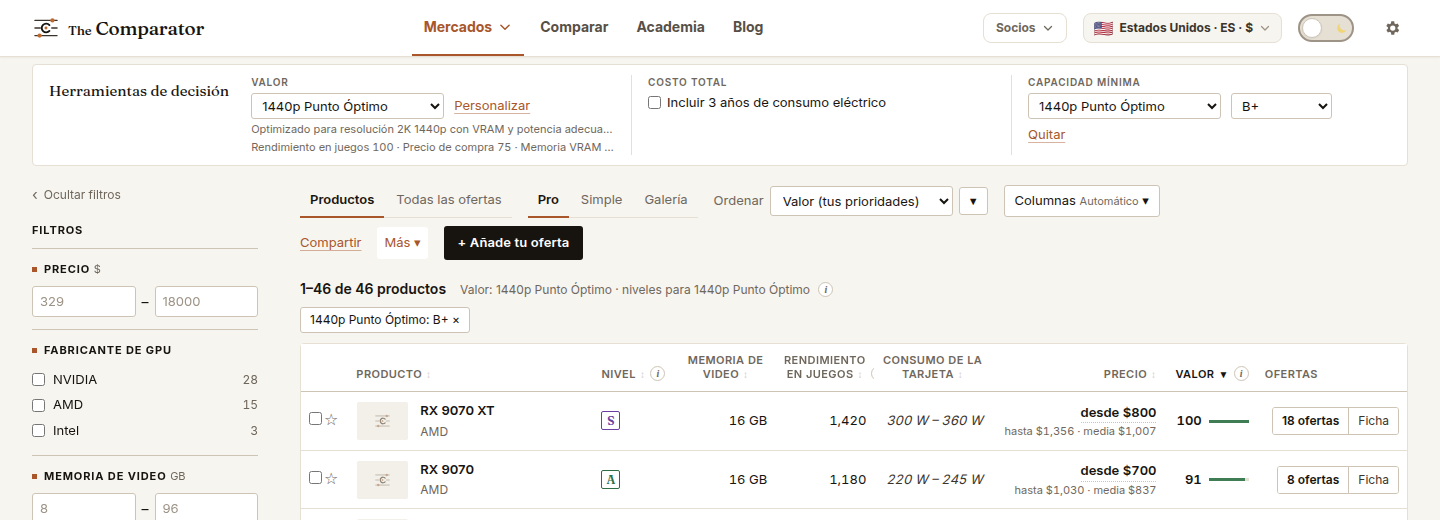
Task: Check the AMD manufacturer filter
Action: (x=39, y=405)
